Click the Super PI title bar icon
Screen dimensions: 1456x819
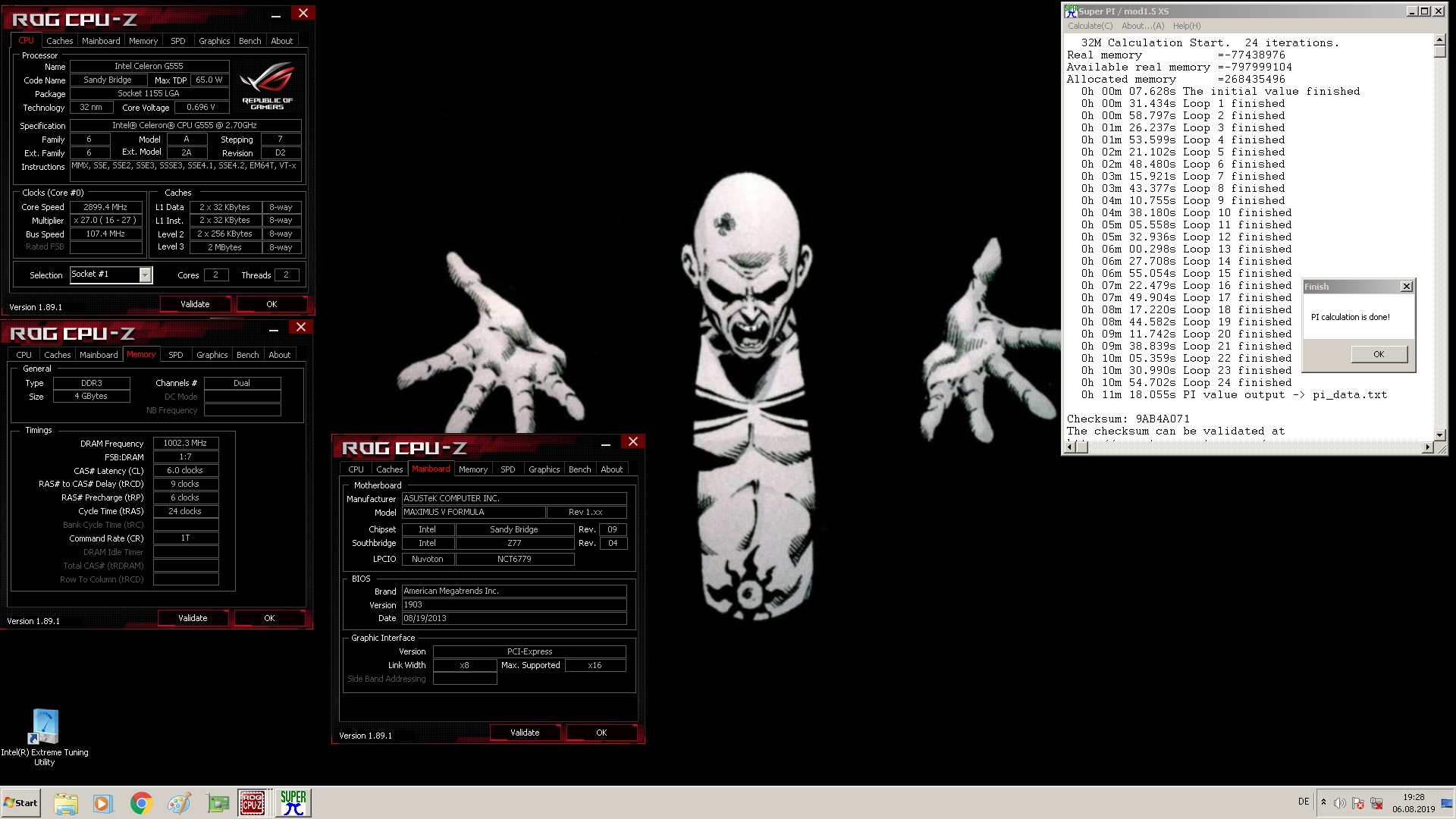(1071, 11)
